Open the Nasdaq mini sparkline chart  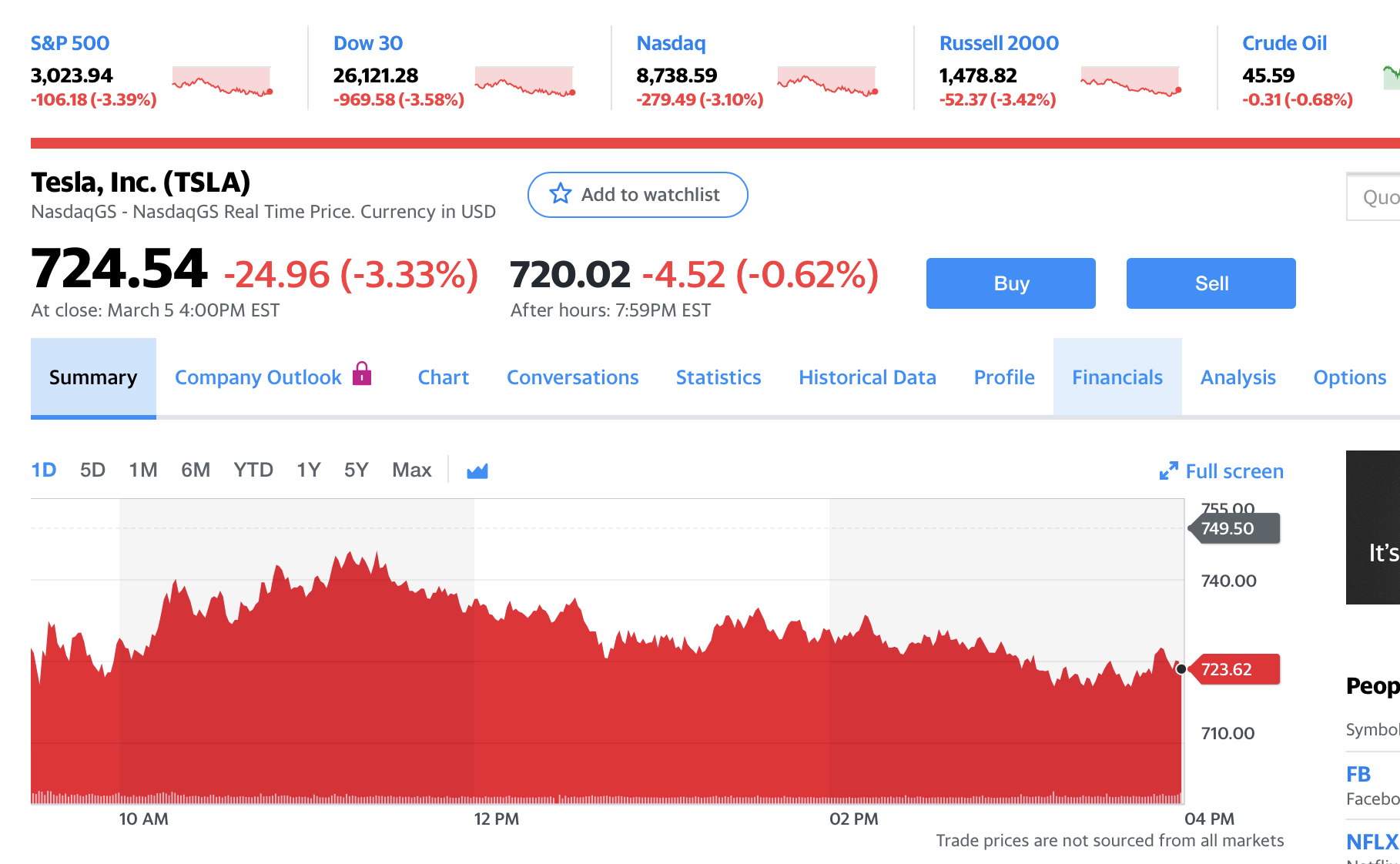[x=827, y=81]
